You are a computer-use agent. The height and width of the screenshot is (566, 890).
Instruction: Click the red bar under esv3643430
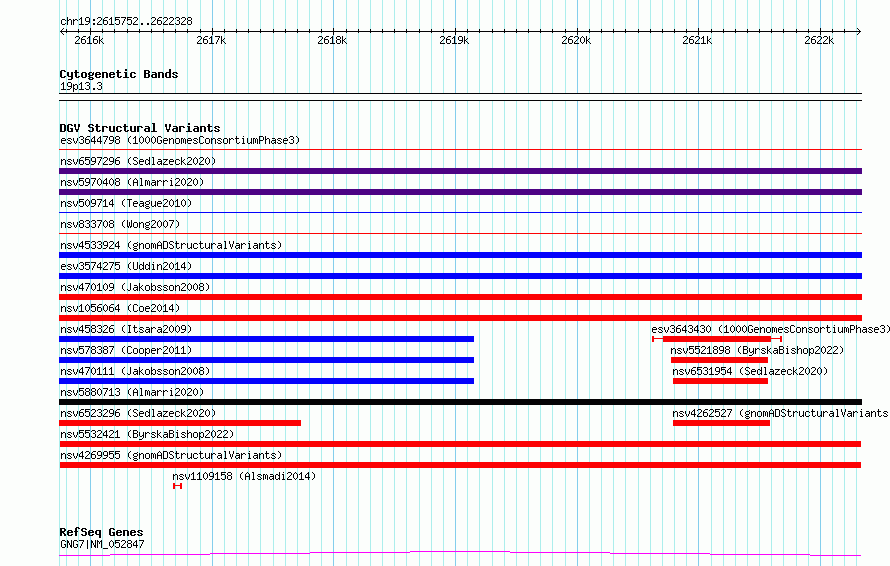pyautogui.click(x=717, y=339)
